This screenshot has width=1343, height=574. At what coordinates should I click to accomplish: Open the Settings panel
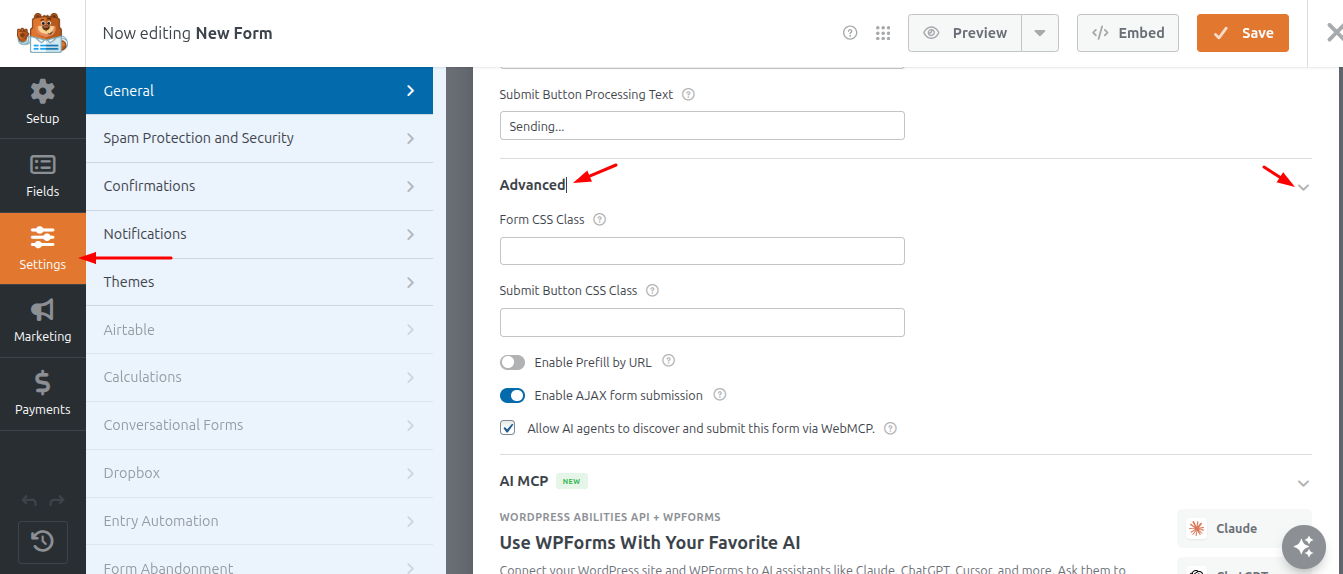(x=43, y=249)
